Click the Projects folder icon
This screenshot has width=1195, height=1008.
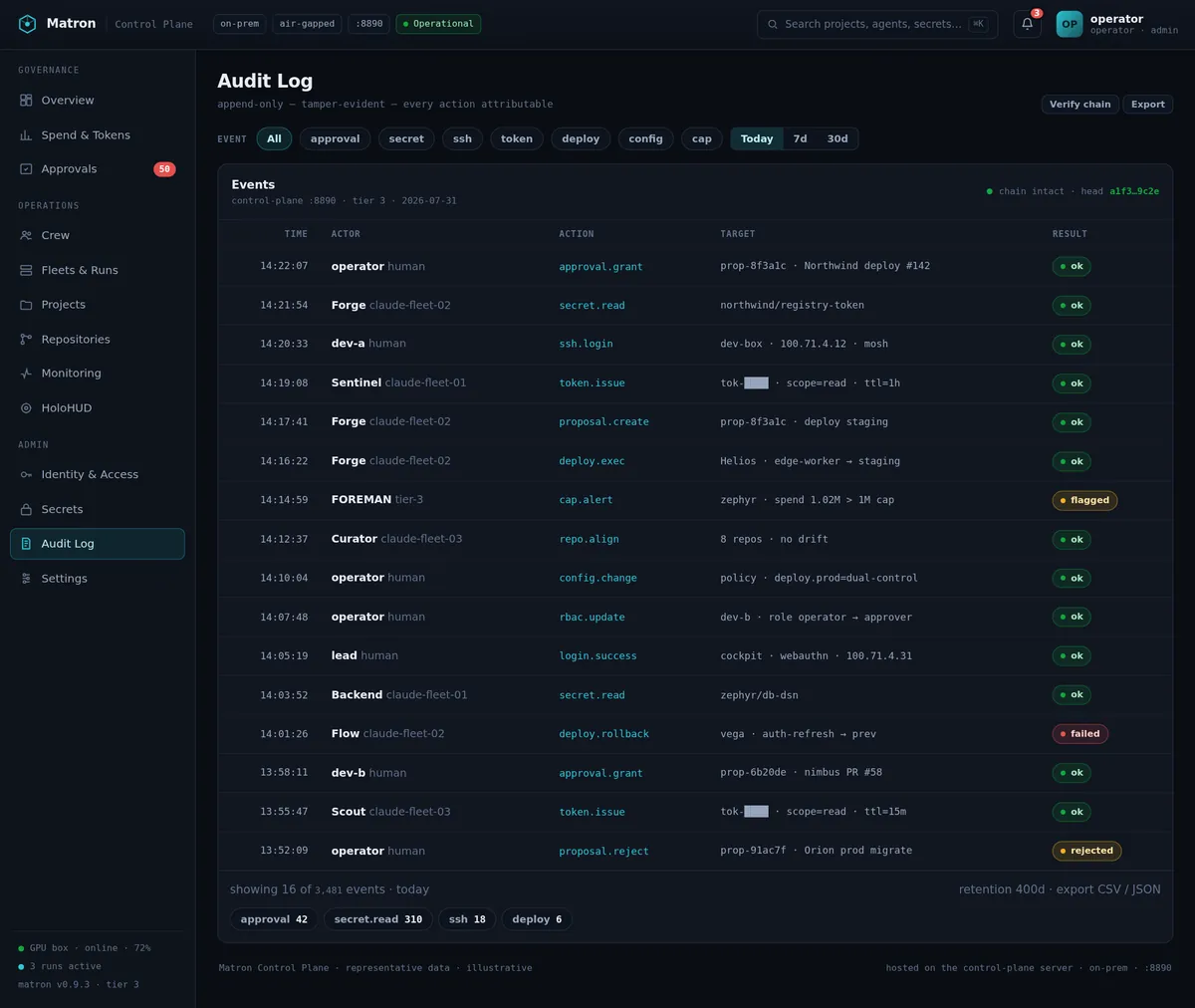pyautogui.click(x=26, y=305)
